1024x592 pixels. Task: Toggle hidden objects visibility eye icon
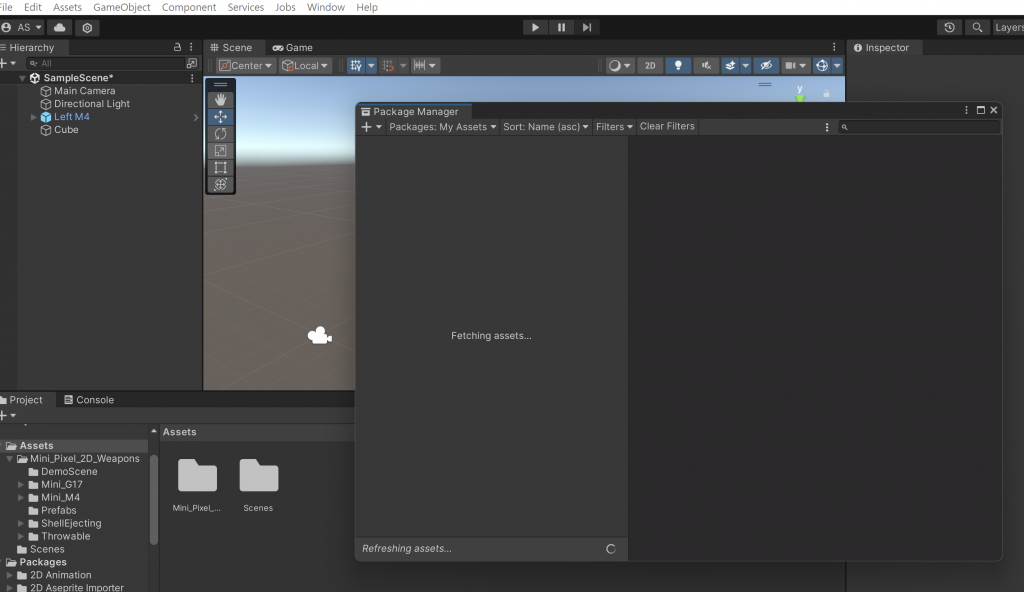point(766,65)
